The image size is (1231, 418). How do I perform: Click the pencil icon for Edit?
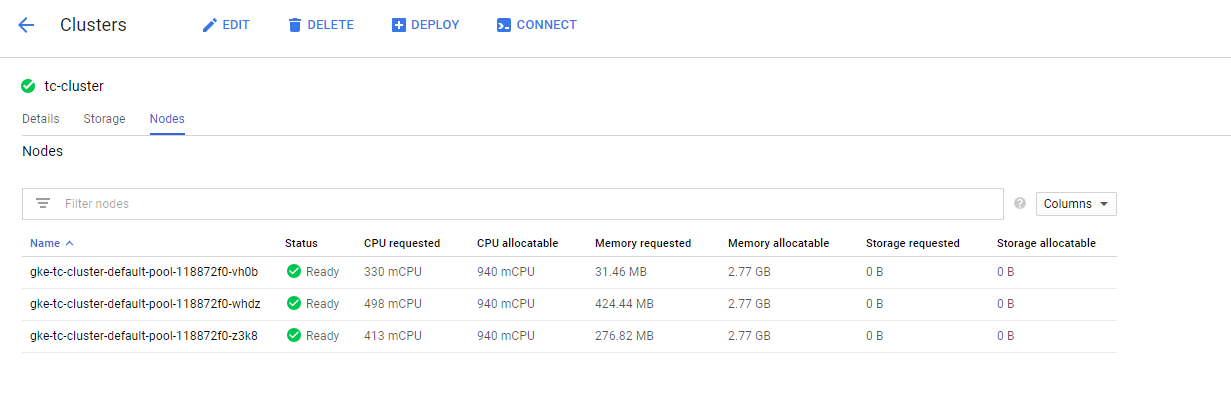click(209, 25)
